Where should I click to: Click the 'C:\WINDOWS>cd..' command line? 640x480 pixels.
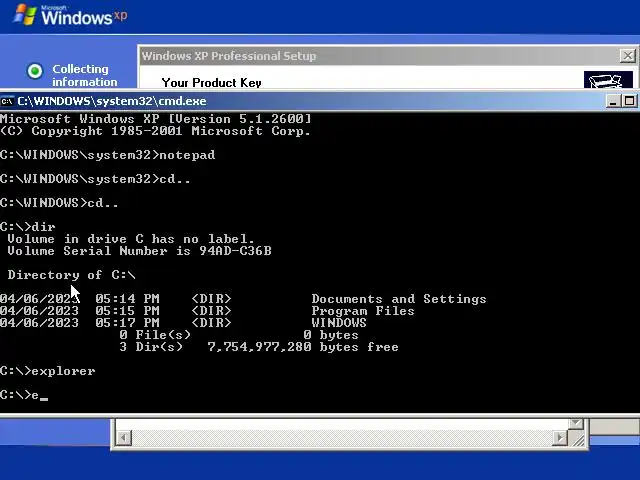[60, 203]
